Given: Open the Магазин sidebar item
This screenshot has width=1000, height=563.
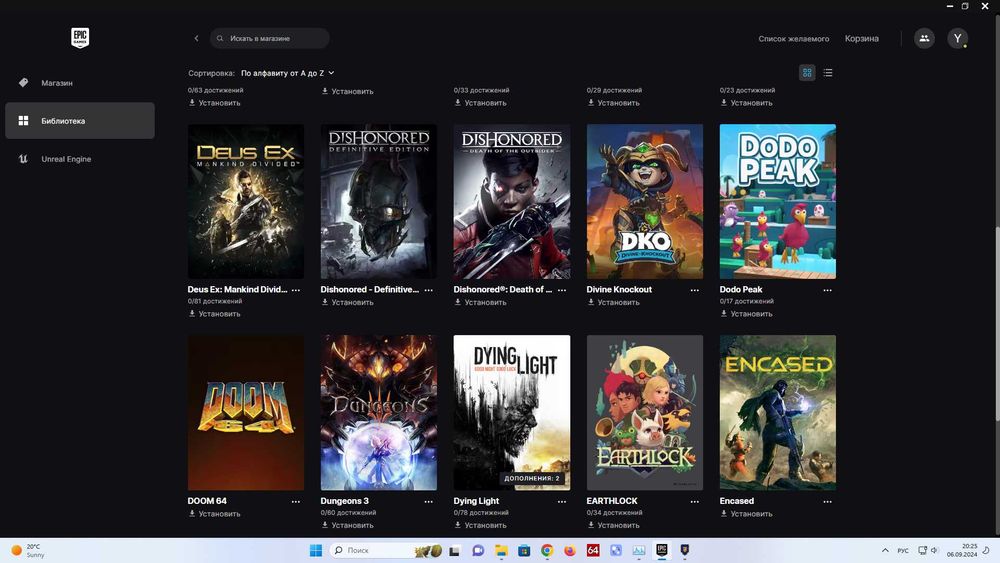Looking at the screenshot, I should [80, 83].
